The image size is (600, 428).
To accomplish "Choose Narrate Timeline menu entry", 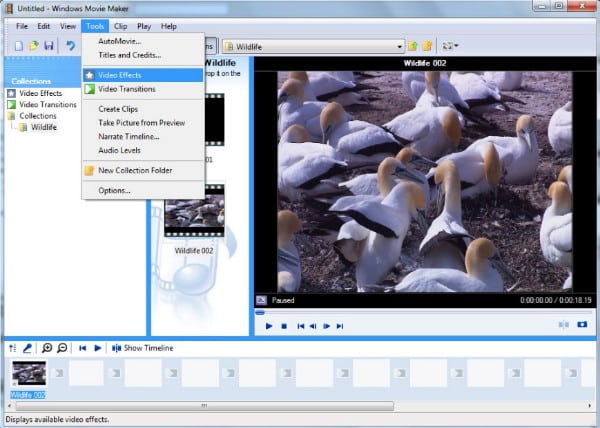I will (x=143, y=137).
